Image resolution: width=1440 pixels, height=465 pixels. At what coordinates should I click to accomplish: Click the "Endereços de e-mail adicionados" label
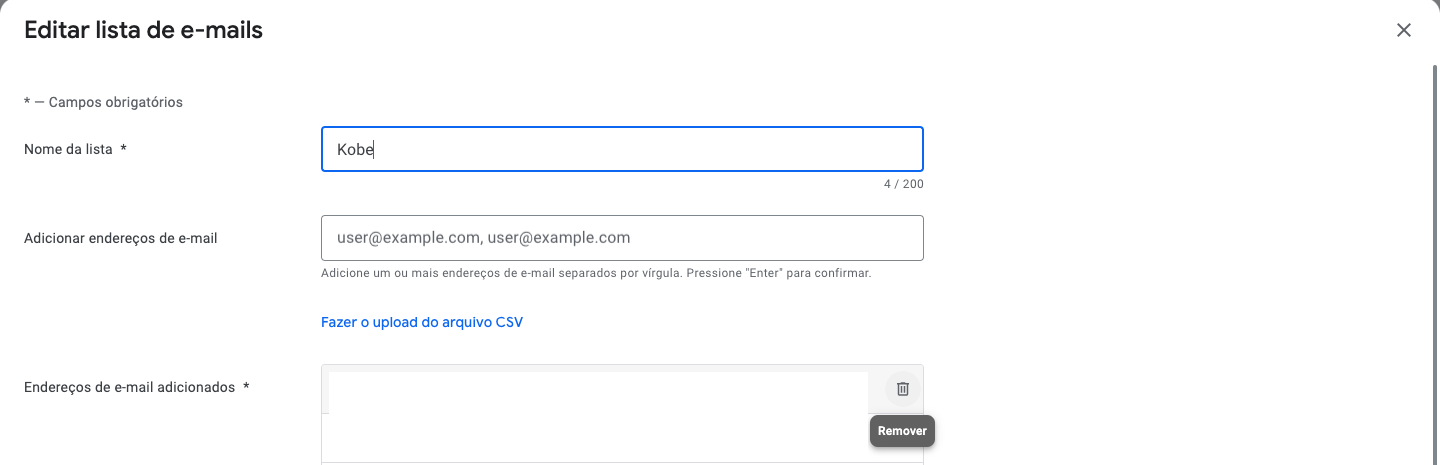click(129, 387)
